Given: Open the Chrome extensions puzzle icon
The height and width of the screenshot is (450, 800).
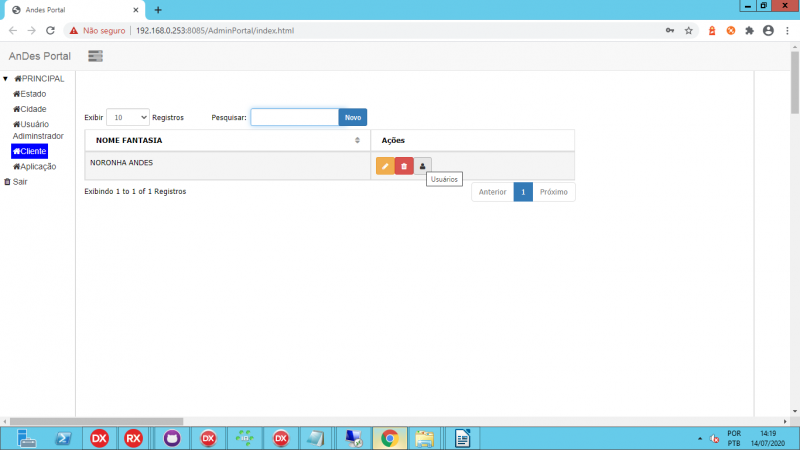Looking at the screenshot, I should [x=749, y=31].
